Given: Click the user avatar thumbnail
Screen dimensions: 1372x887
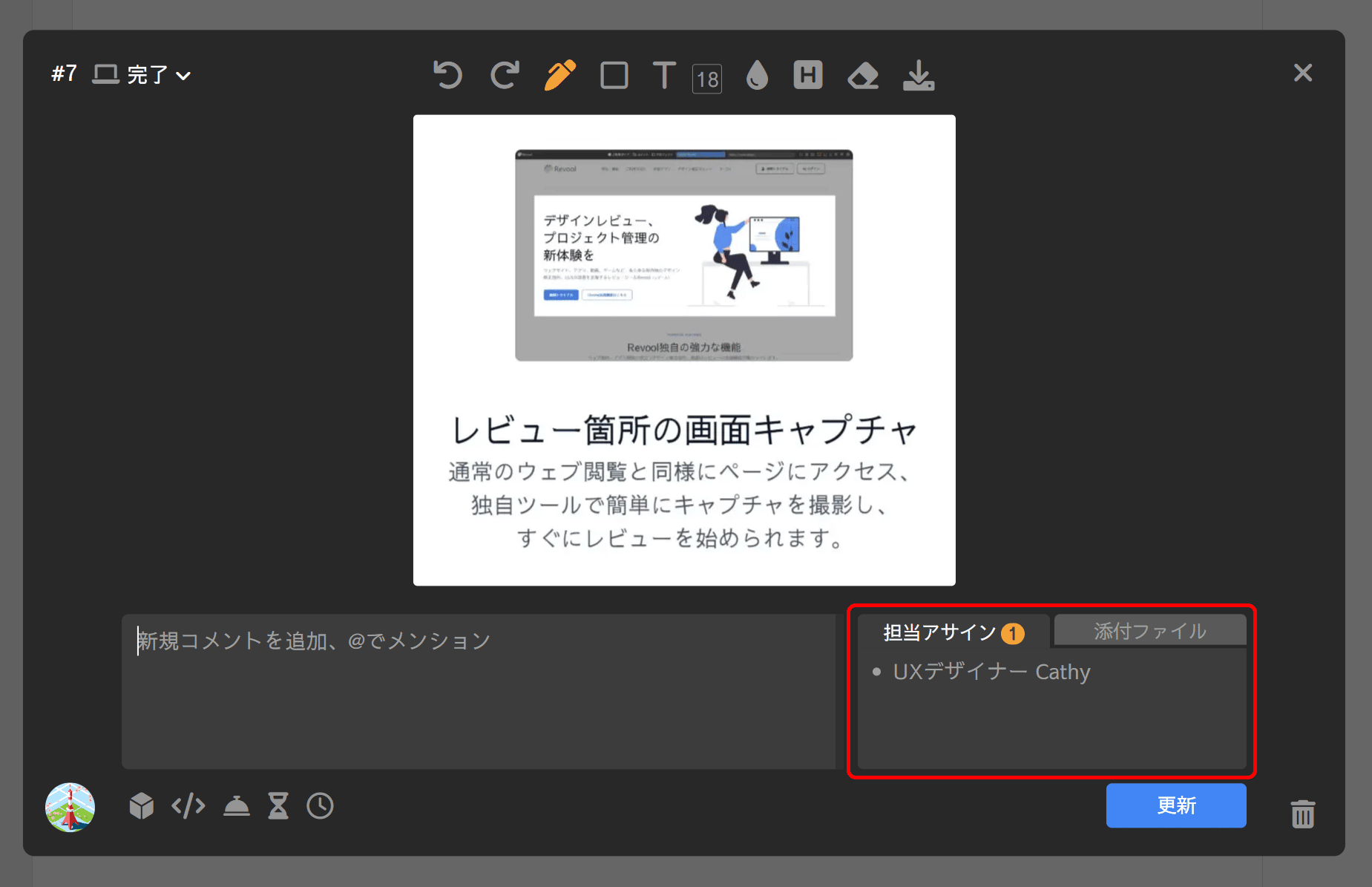Looking at the screenshot, I should coord(70,807).
